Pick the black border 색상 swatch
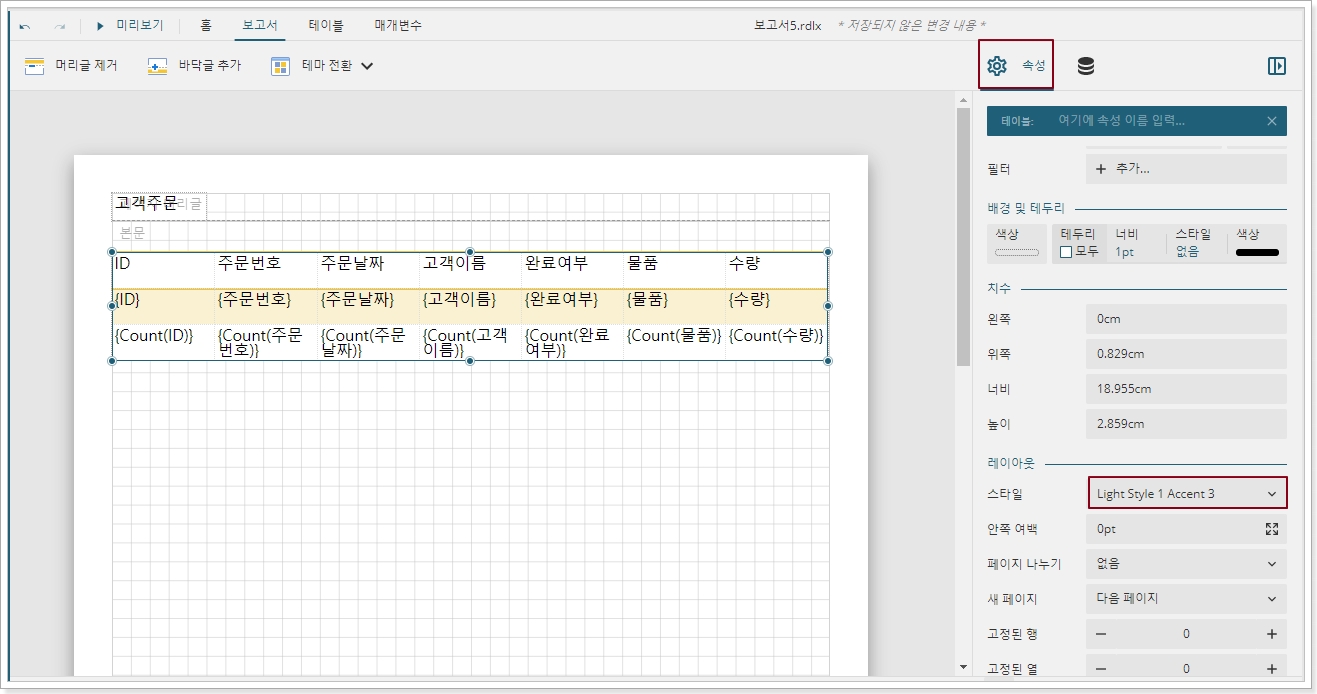 (x=1257, y=252)
